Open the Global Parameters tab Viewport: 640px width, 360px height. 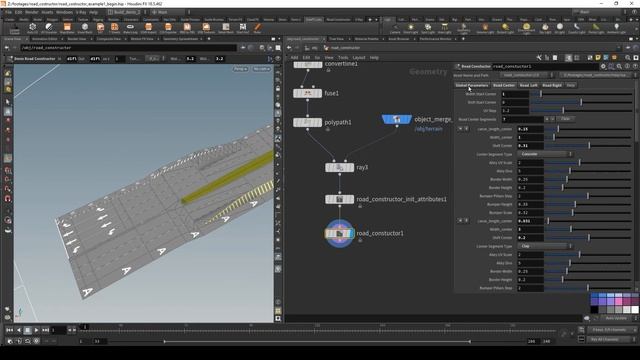(x=472, y=85)
